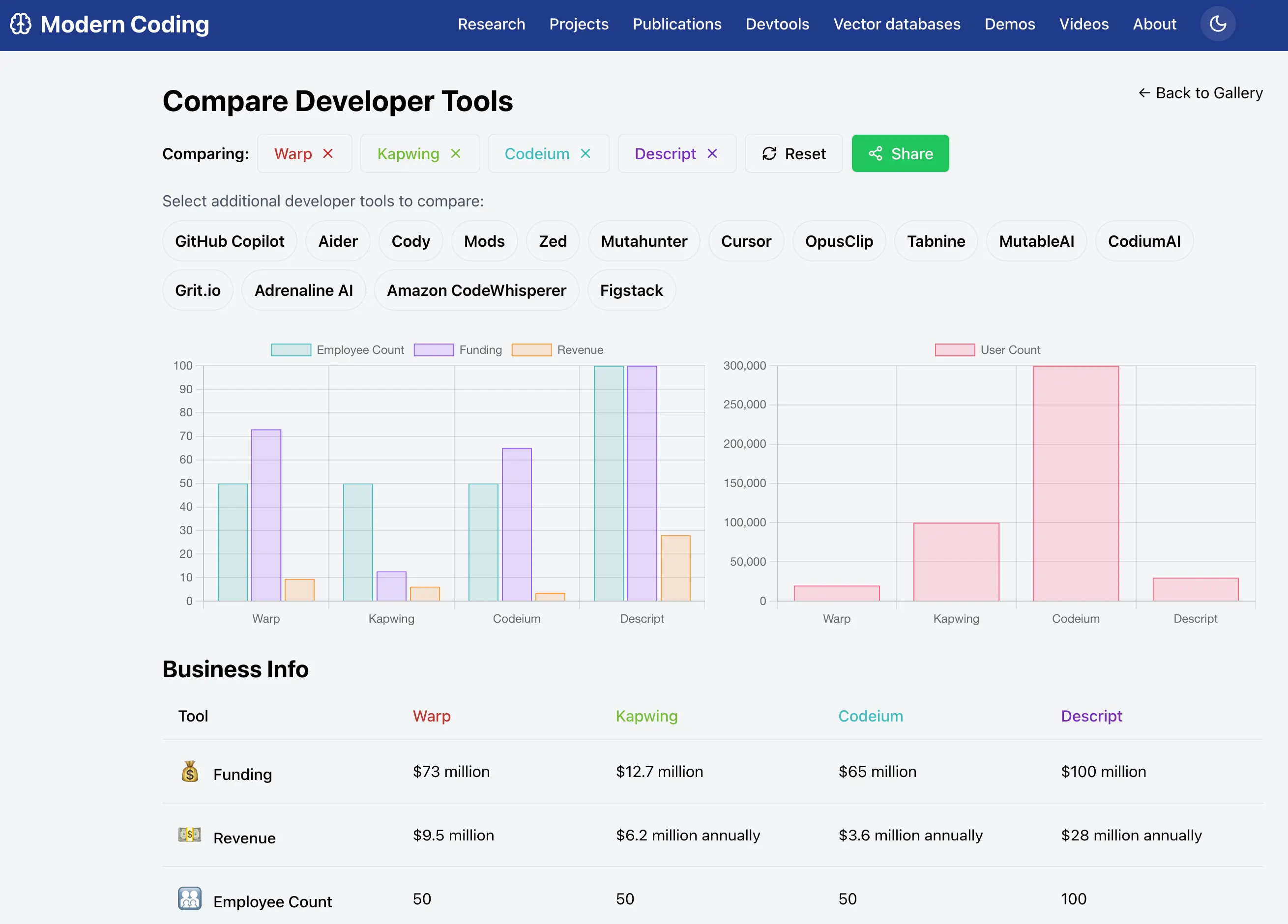
Task: Toggle dark mode with the moon icon
Action: point(1218,24)
